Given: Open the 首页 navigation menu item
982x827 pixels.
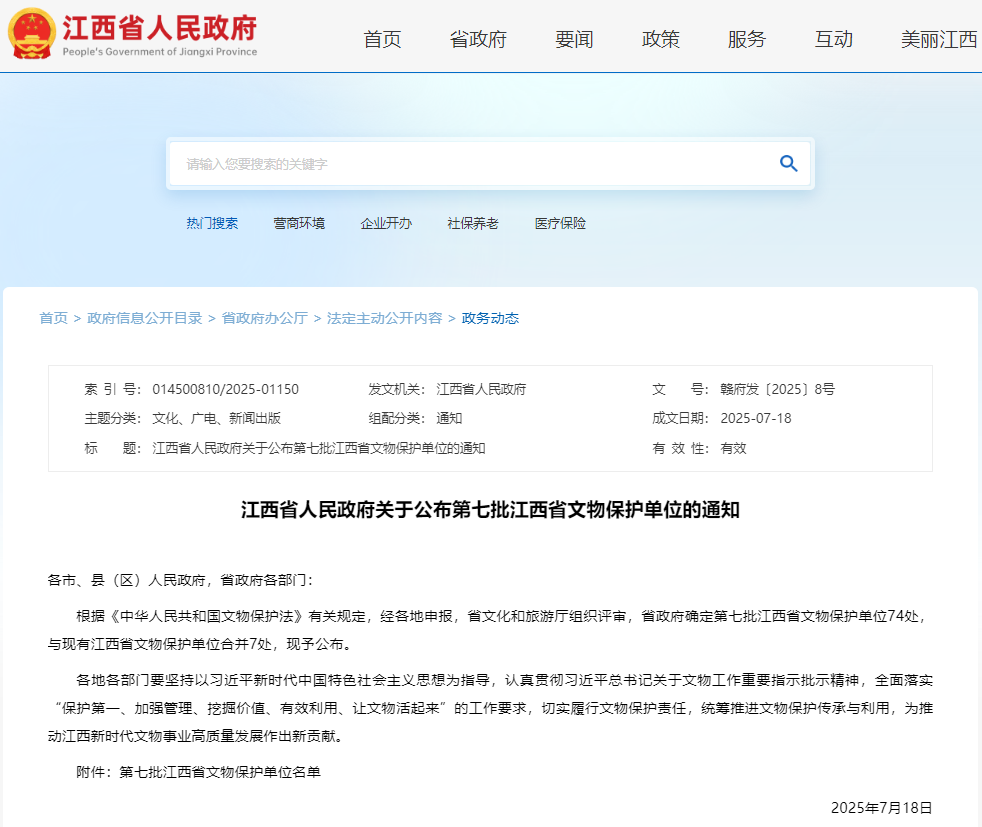Looking at the screenshot, I should pyautogui.click(x=382, y=39).
